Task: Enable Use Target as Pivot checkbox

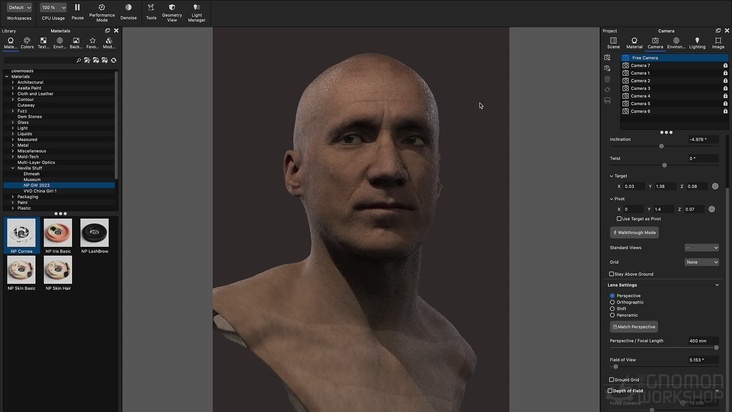Action: 619,219
